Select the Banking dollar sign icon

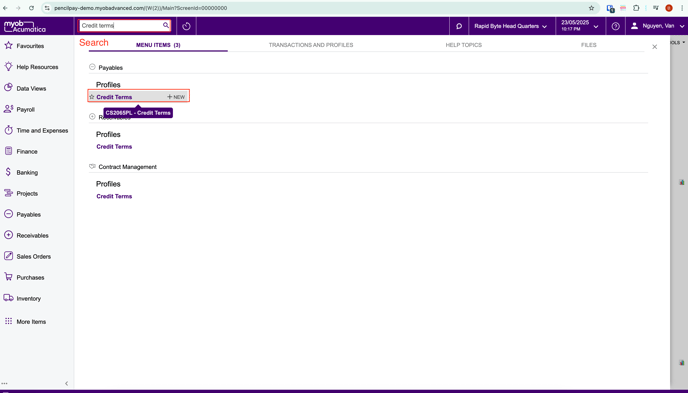[x=8, y=172]
